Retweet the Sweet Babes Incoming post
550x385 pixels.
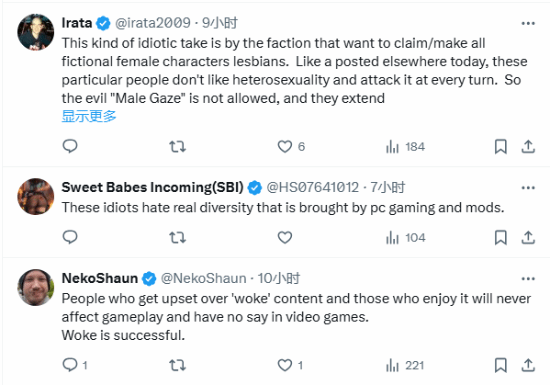pos(177,238)
